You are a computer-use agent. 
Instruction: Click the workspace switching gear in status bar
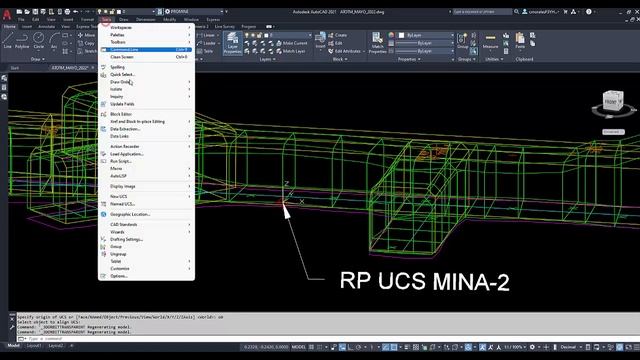pos(532,347)
